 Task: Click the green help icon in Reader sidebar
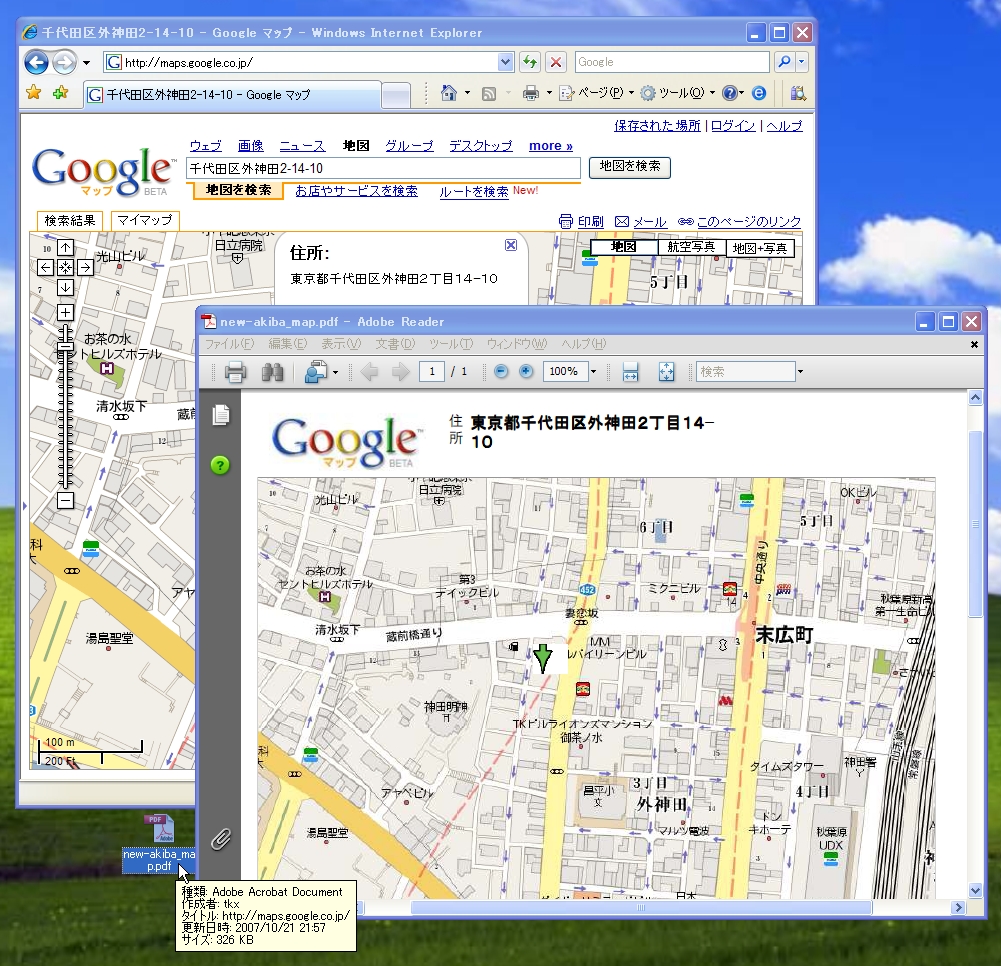click(x=220, y=465)
